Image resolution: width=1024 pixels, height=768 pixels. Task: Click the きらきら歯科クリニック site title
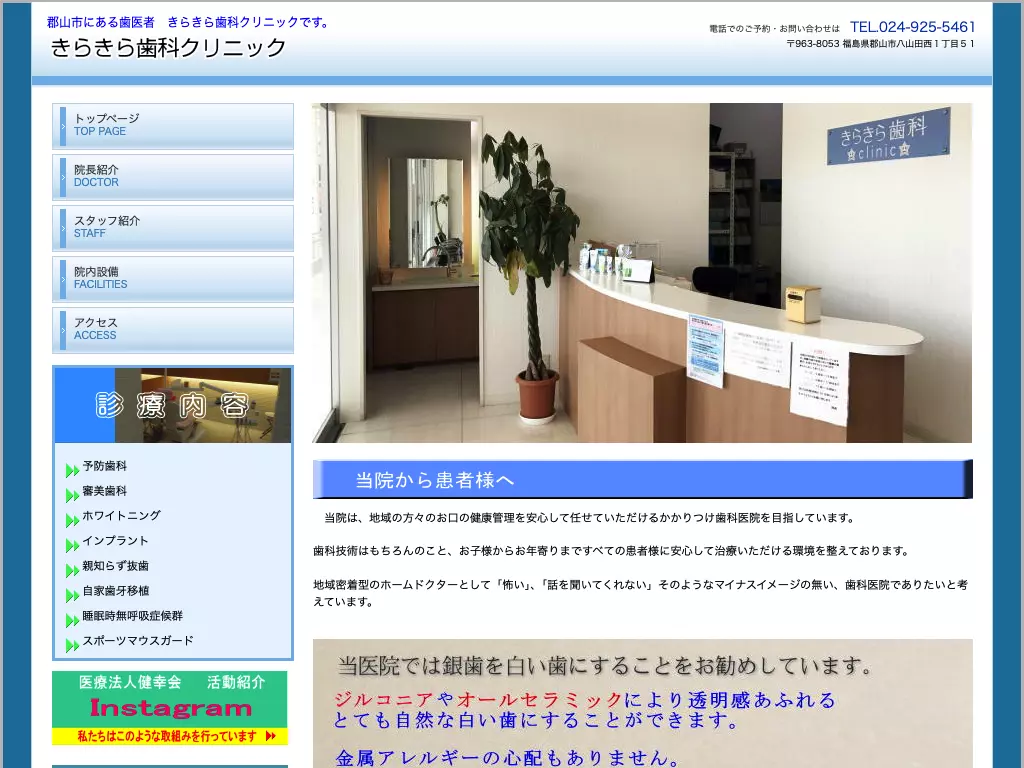168,48
